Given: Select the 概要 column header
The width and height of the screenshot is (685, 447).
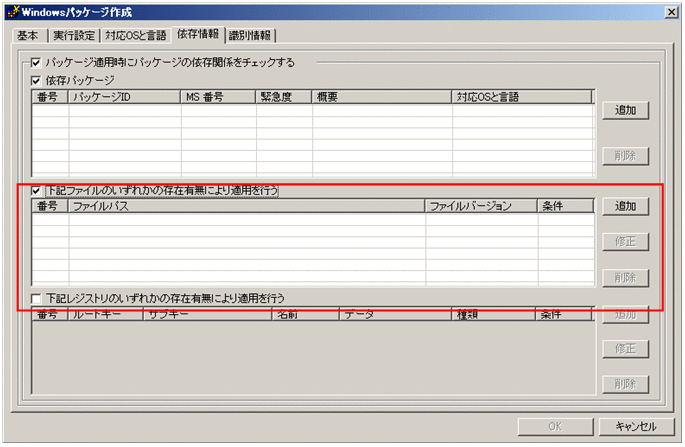Looking at the screenshot, I should tap(382, 98).
